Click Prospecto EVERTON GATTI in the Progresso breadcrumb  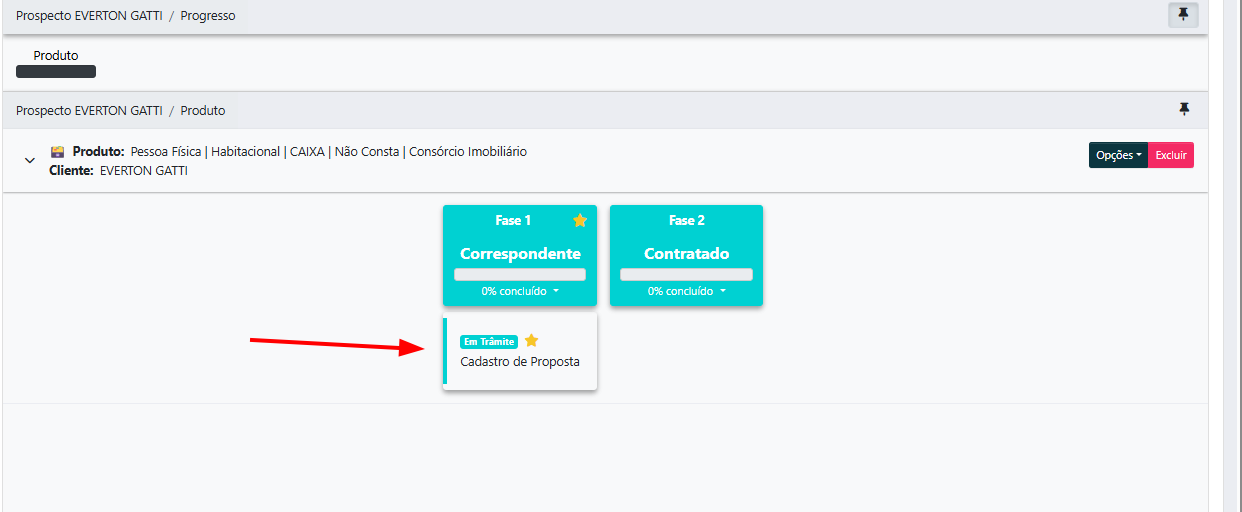tap(89, 16)
